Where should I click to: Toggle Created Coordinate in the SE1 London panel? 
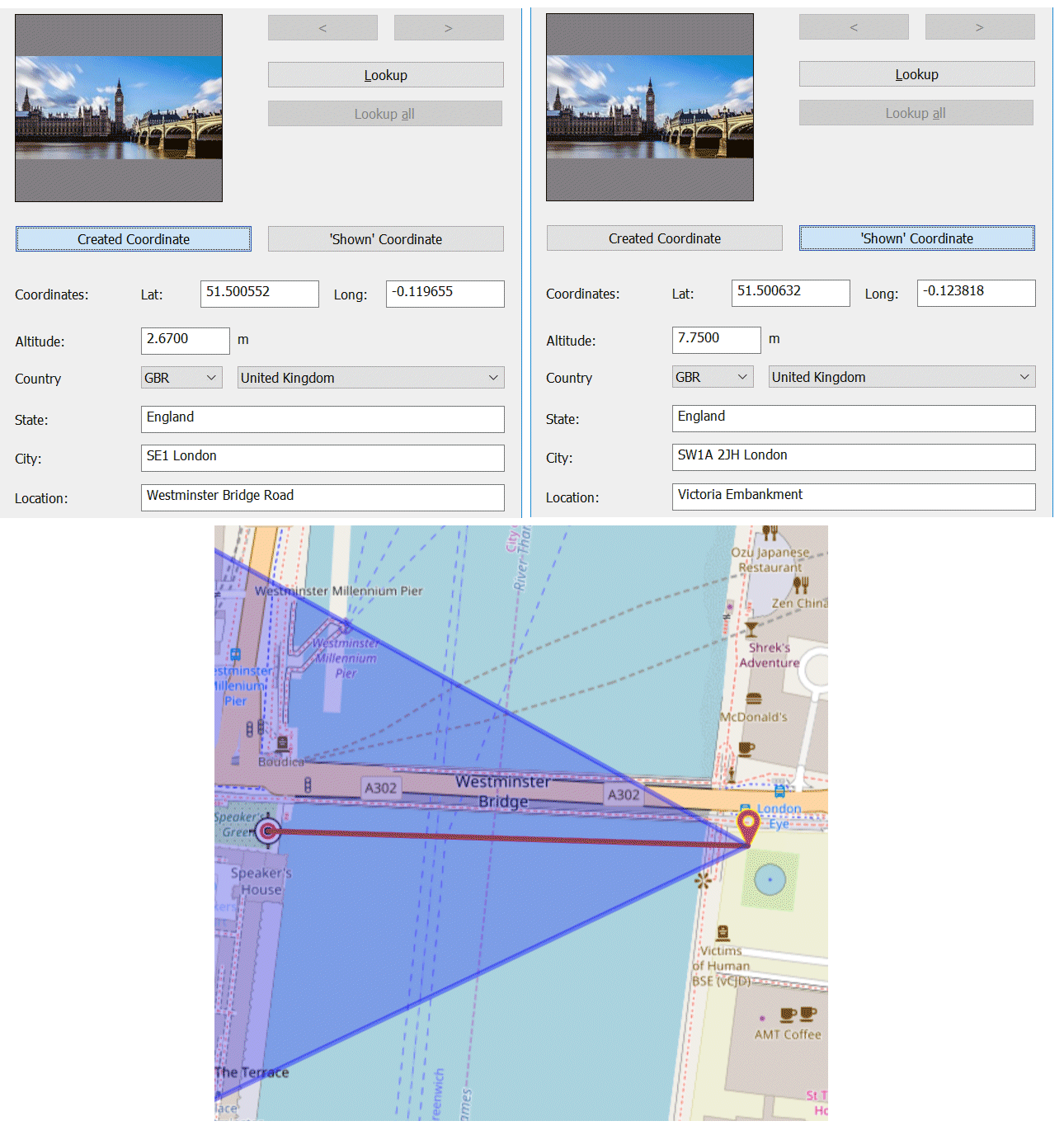(x=134, y=239)
